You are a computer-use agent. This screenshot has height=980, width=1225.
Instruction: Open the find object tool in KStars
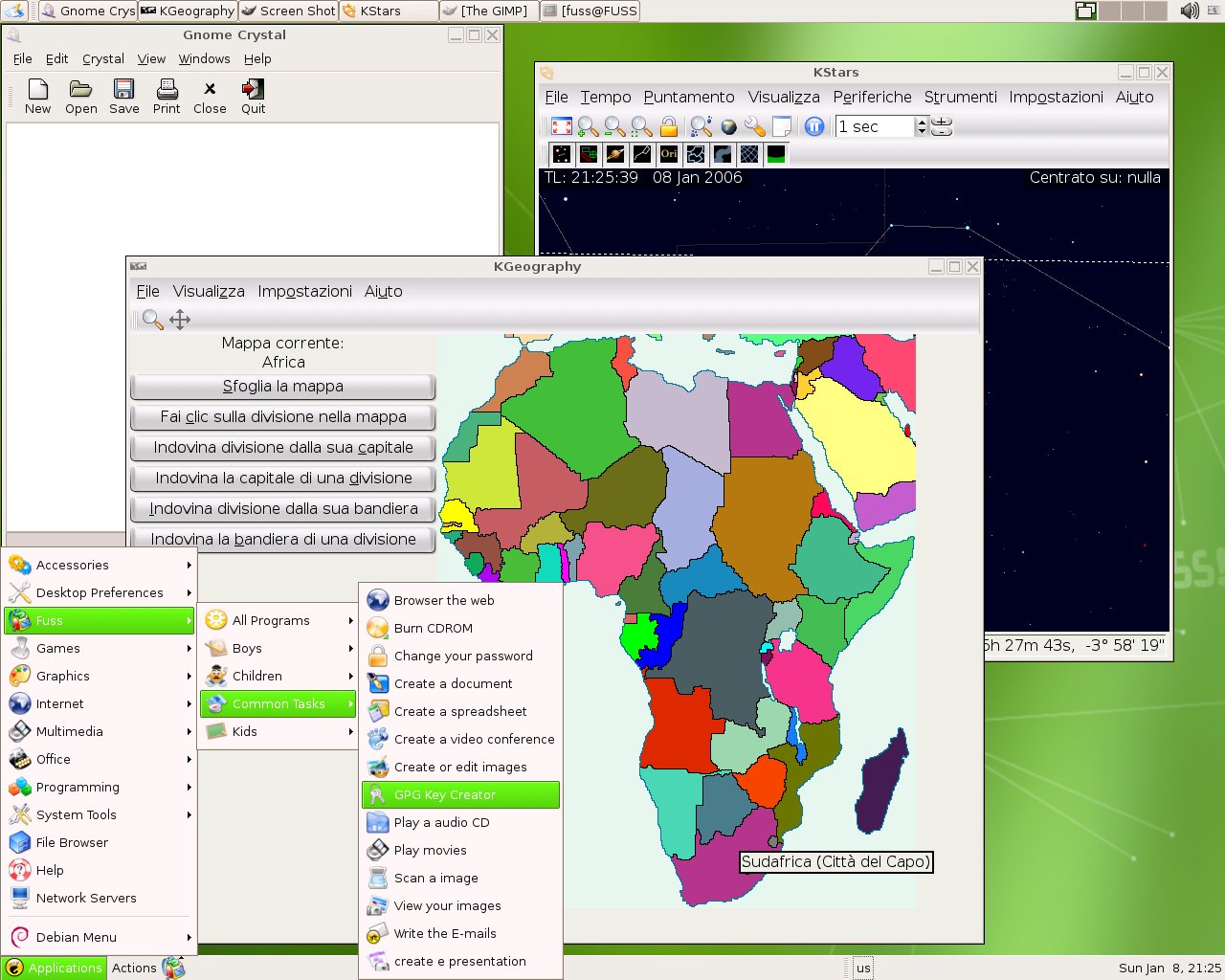point(702,126)
